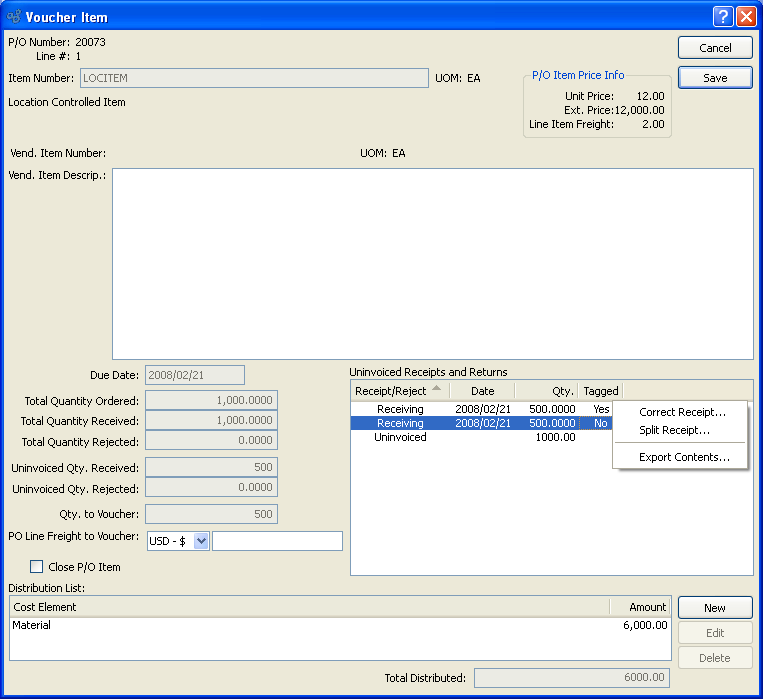Close the Voucher Item window
763x699 pixels.
[746, 17]
